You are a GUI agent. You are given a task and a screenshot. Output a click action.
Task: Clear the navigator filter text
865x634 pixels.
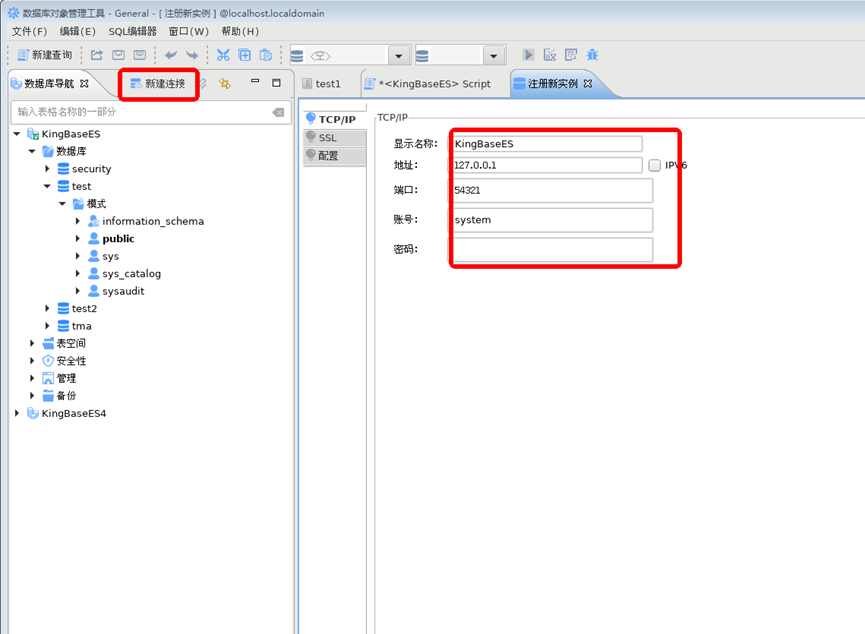coord(279,113)
